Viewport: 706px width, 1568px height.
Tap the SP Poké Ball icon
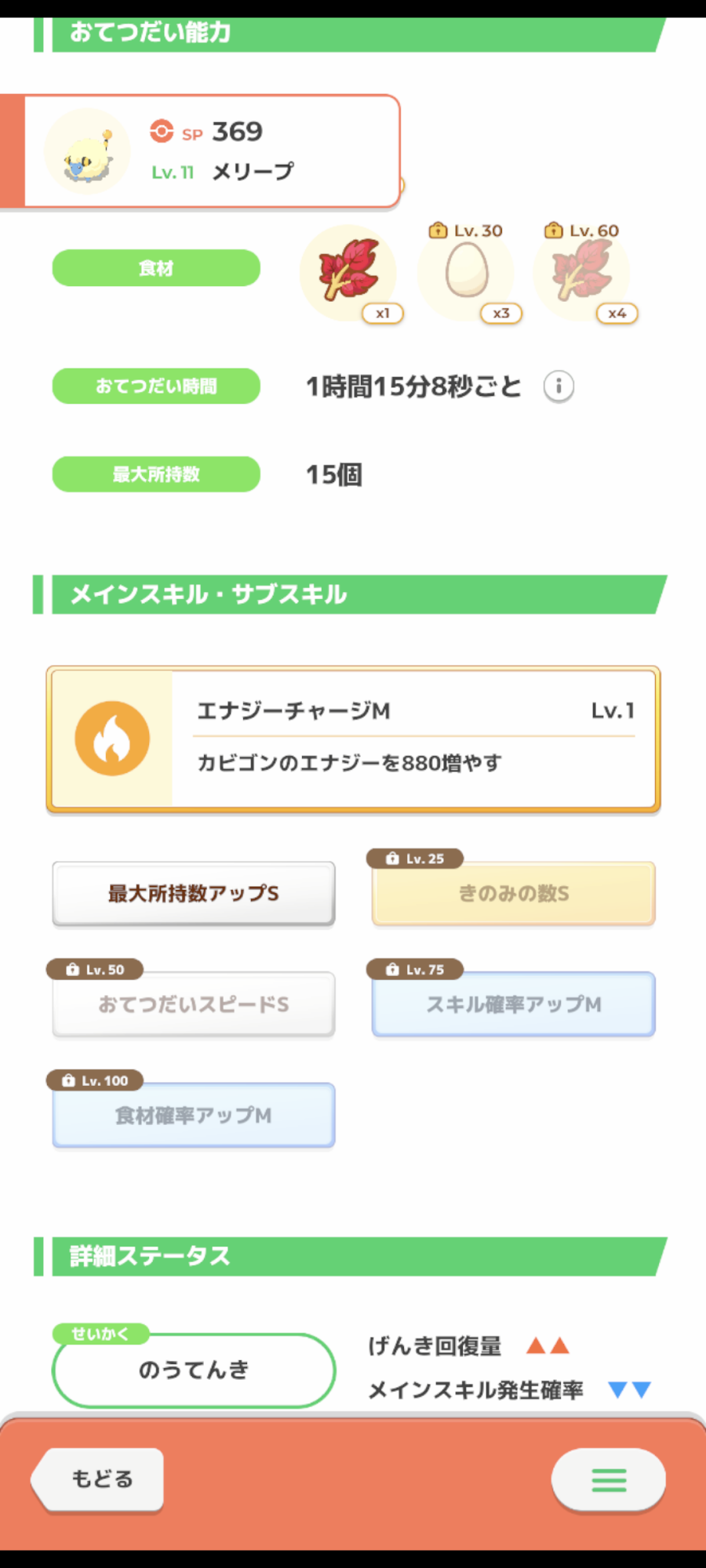point(162,131)
